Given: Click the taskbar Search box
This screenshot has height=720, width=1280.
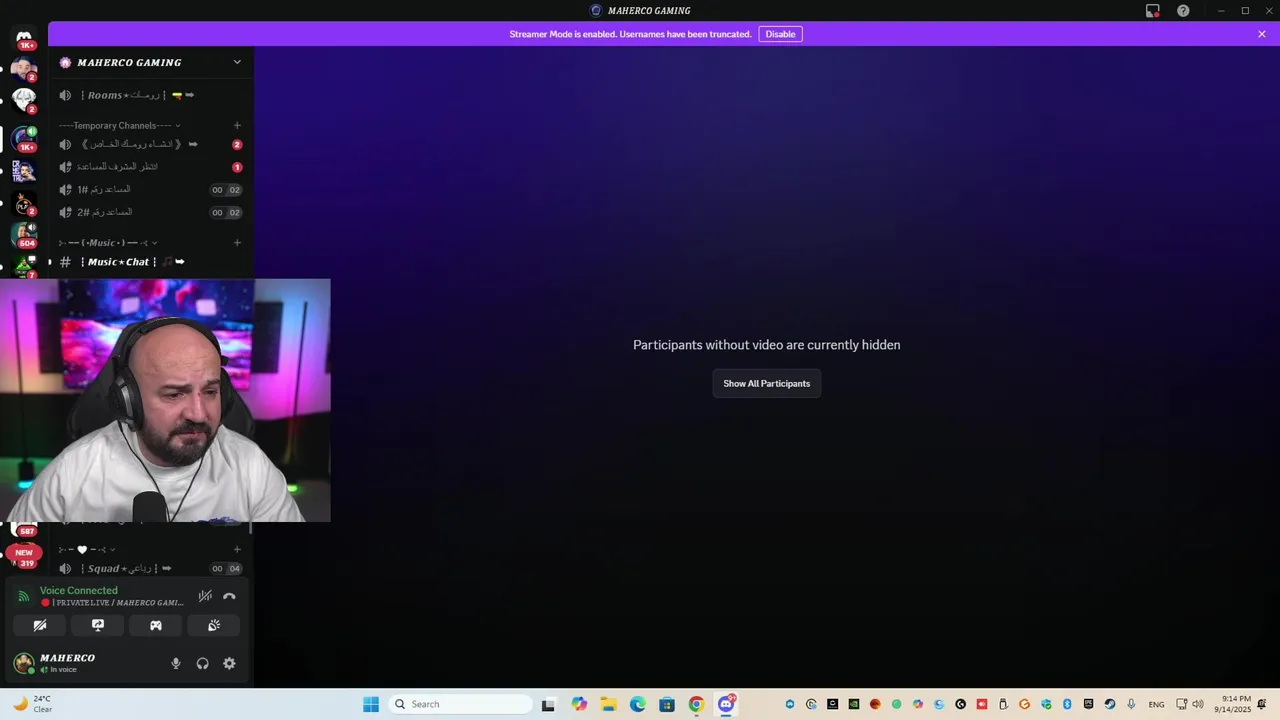Looking at the screenshot, I should (460, 704).
